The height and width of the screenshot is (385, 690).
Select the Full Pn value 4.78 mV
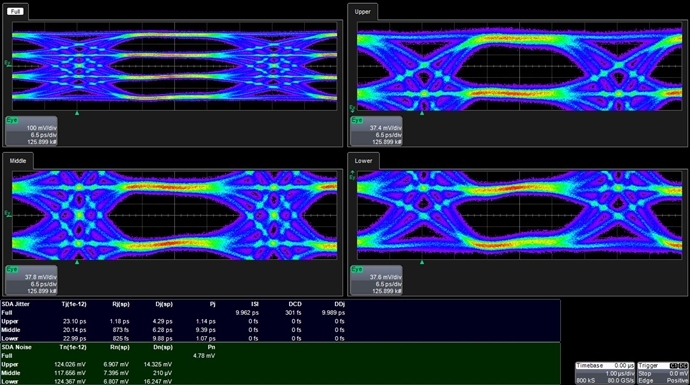point(204,356)
